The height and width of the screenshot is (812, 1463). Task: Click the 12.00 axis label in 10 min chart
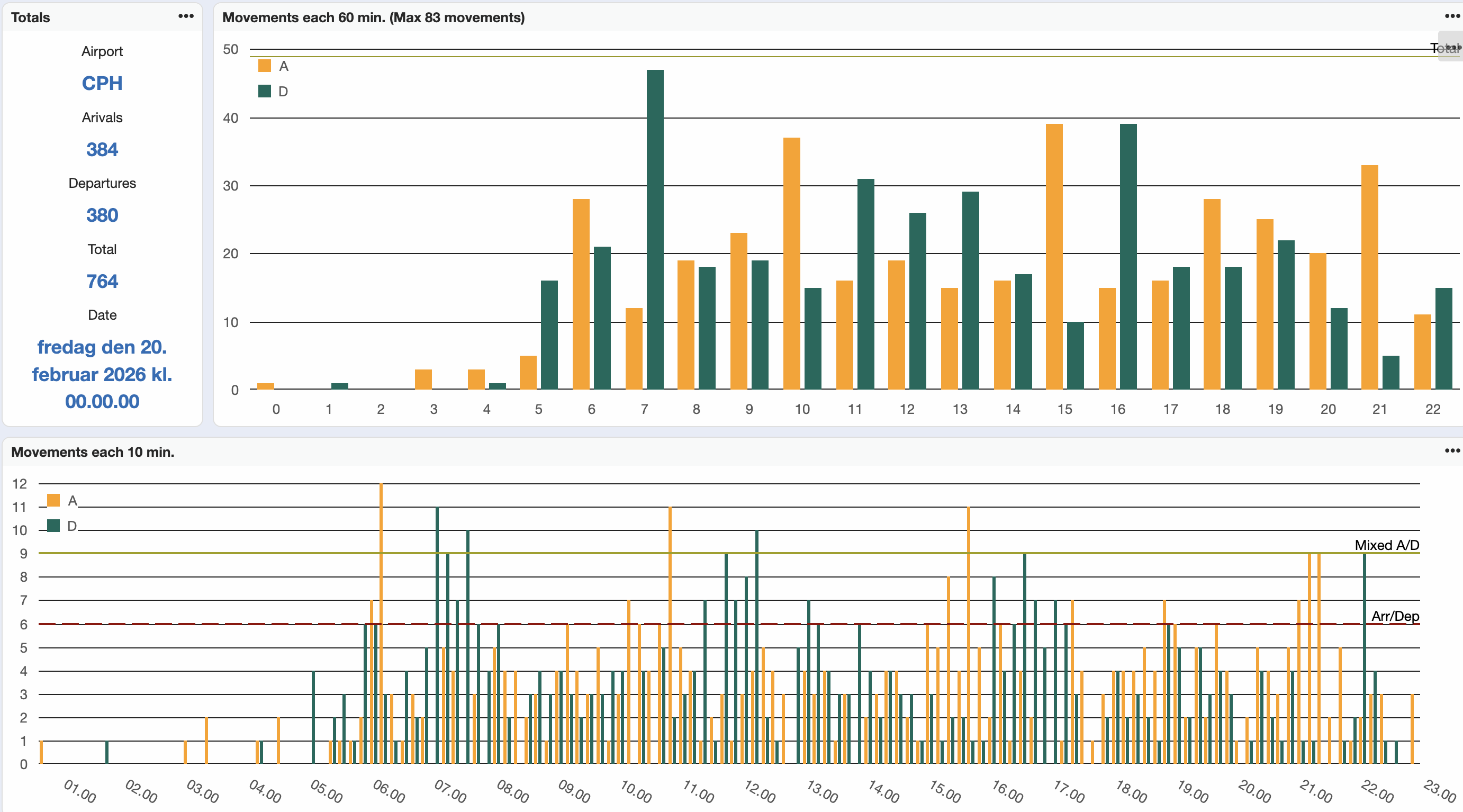[x=760, y=791]
